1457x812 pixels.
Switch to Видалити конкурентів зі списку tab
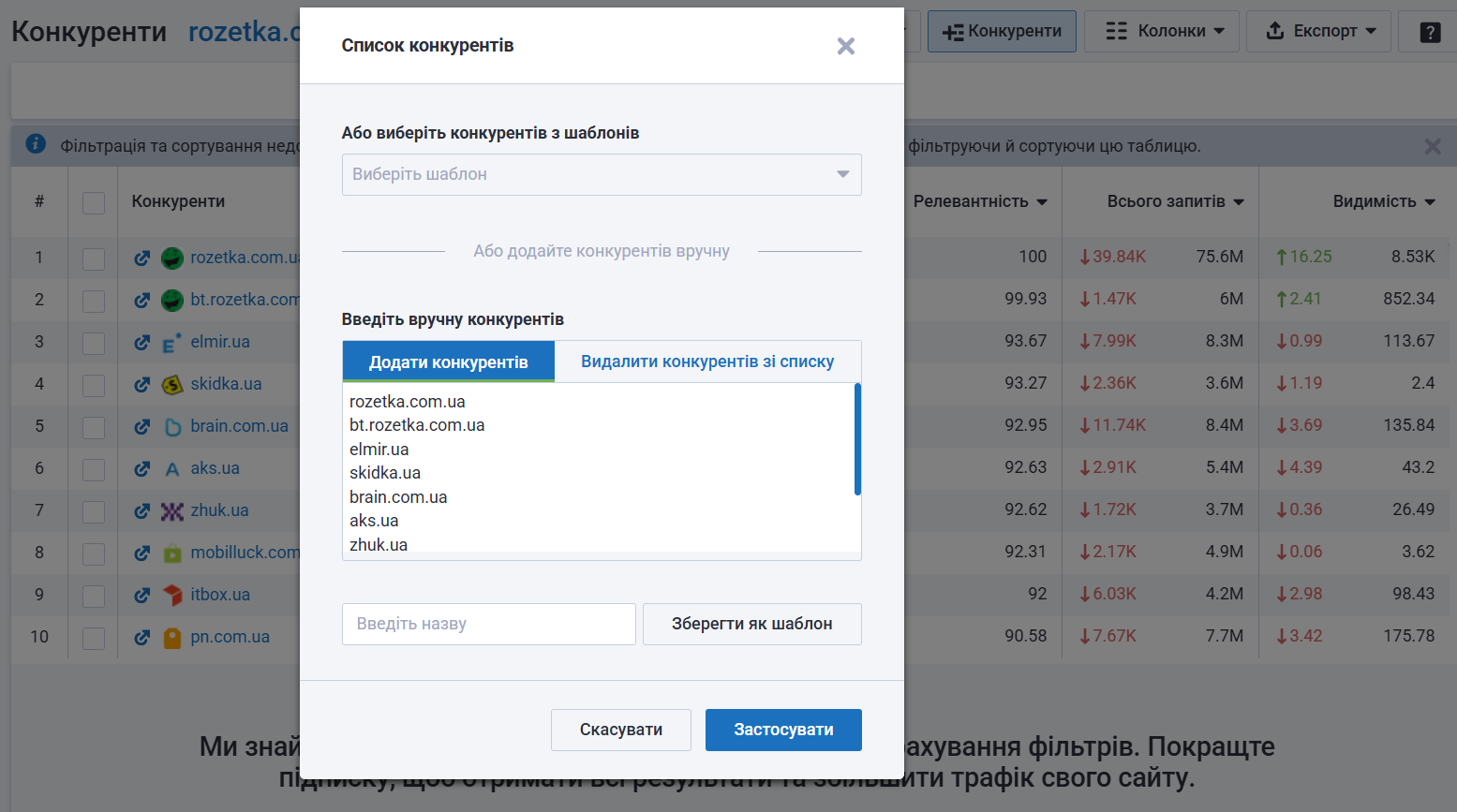pos(707,362)
